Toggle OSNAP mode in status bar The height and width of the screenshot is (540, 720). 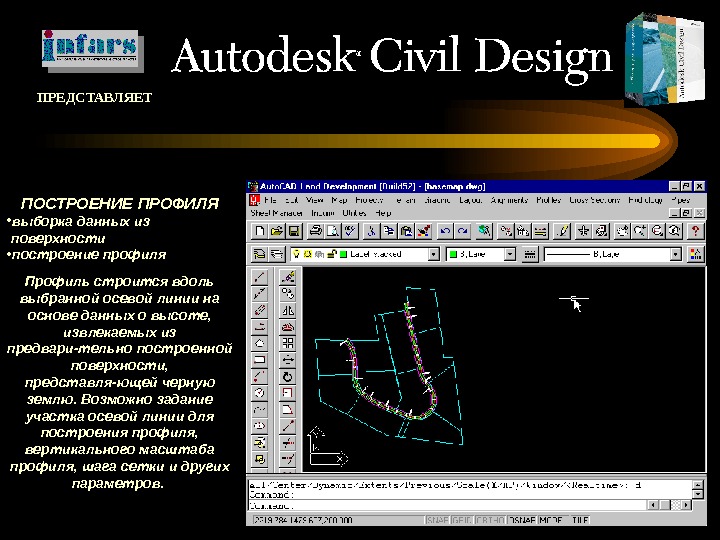(x=522, y=520)
